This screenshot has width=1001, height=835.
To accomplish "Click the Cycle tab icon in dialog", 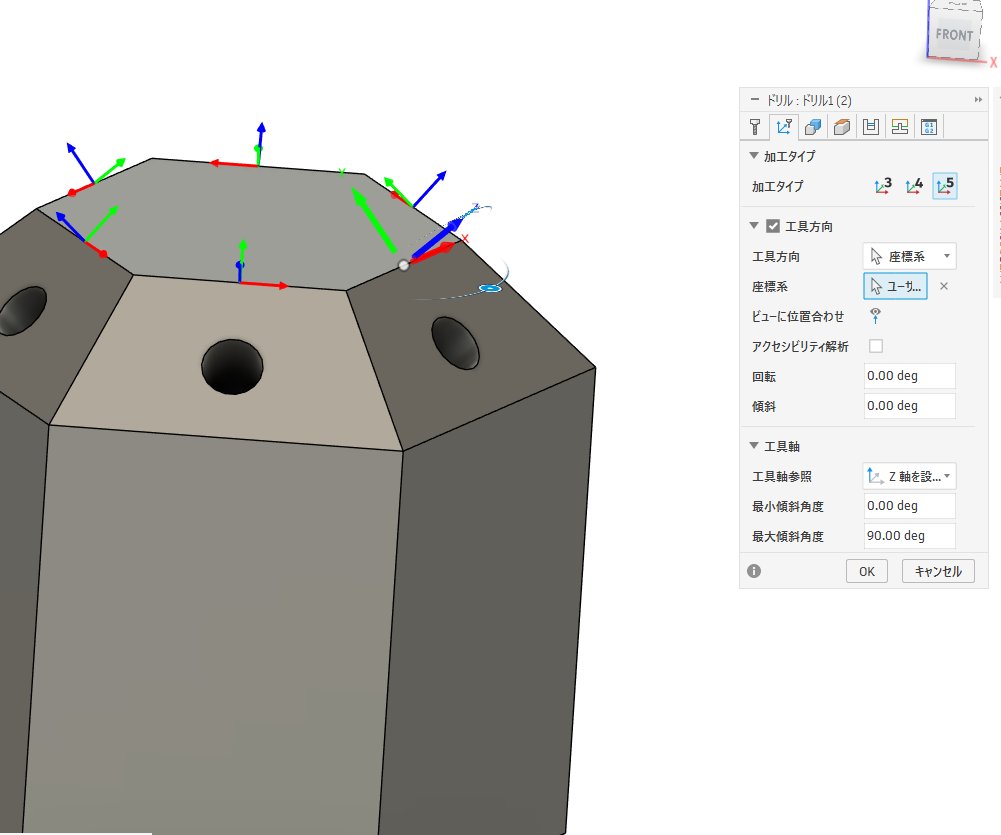I will click(870, 126).
